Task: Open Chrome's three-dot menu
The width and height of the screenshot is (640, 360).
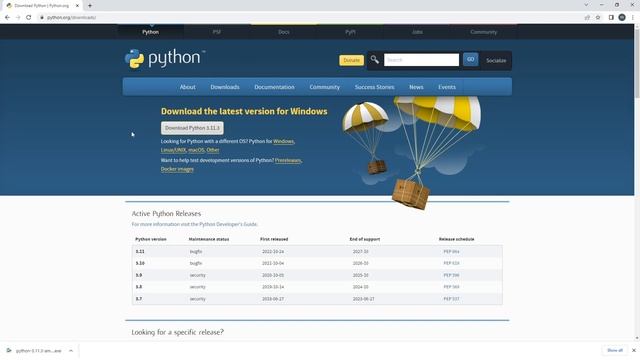Action: (633, 18)
